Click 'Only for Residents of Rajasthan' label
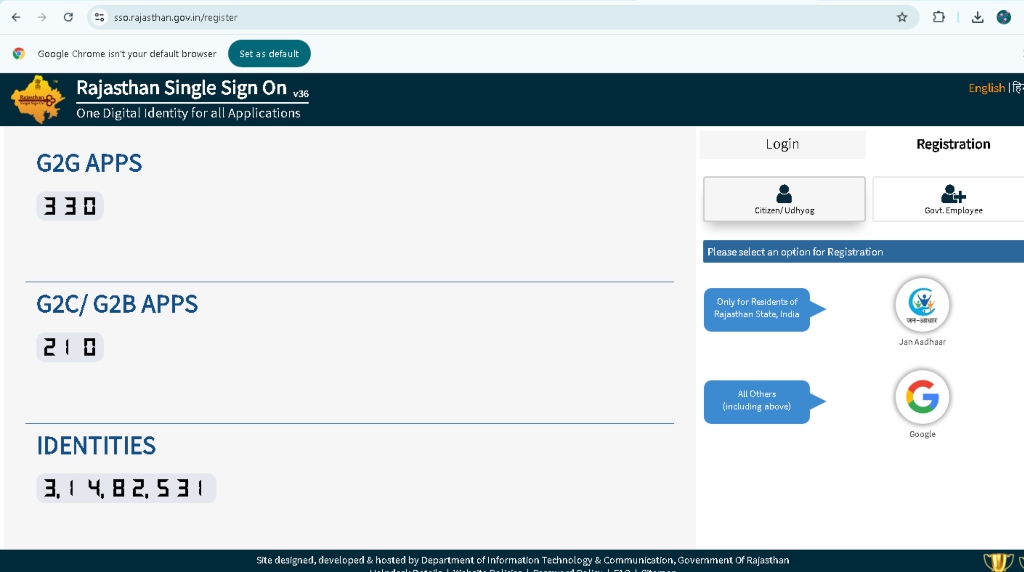This screenshot has width=1024, height=572. [757, 310]
